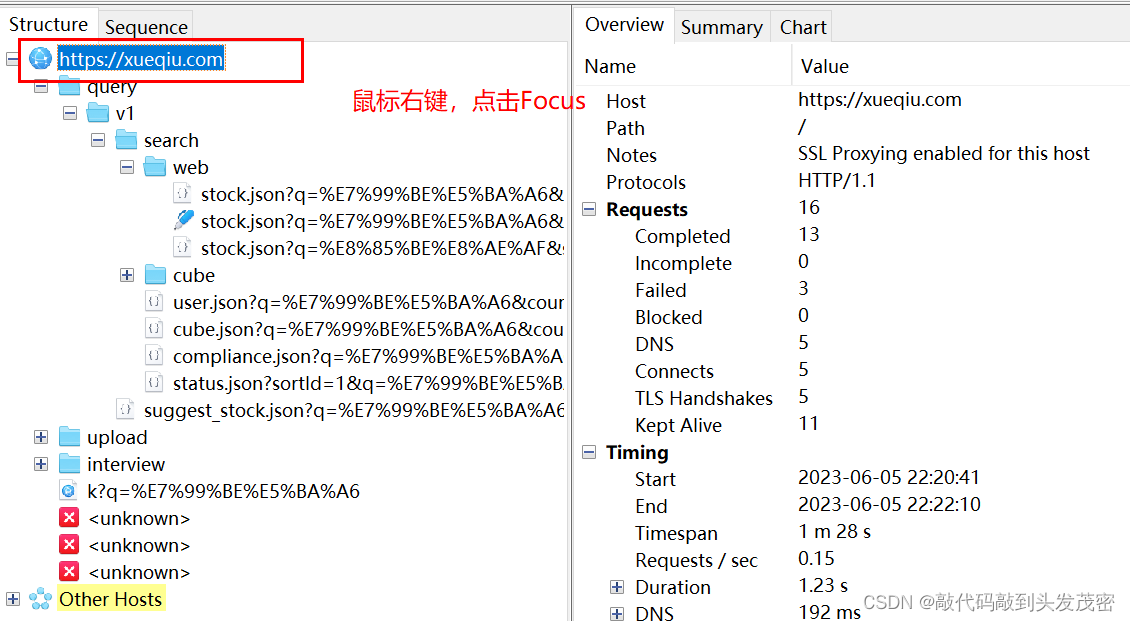Click the globe icon next to https://xueqiu.com
This screenshot has height=621, width=1130.
tap(40, 59)
